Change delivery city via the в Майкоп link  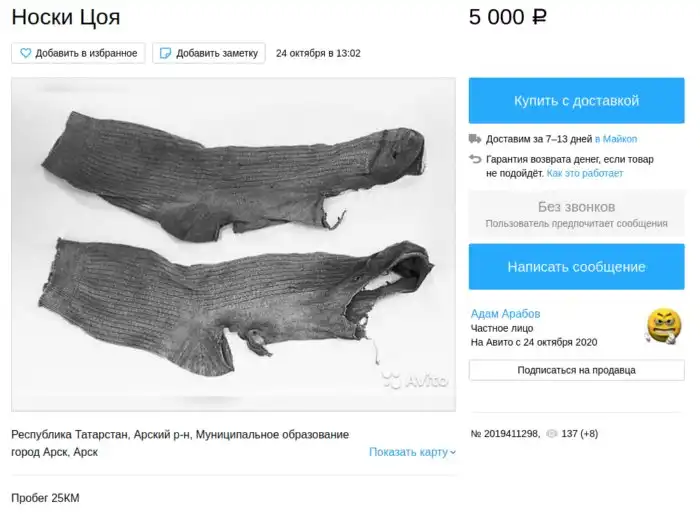coord(616,139)
